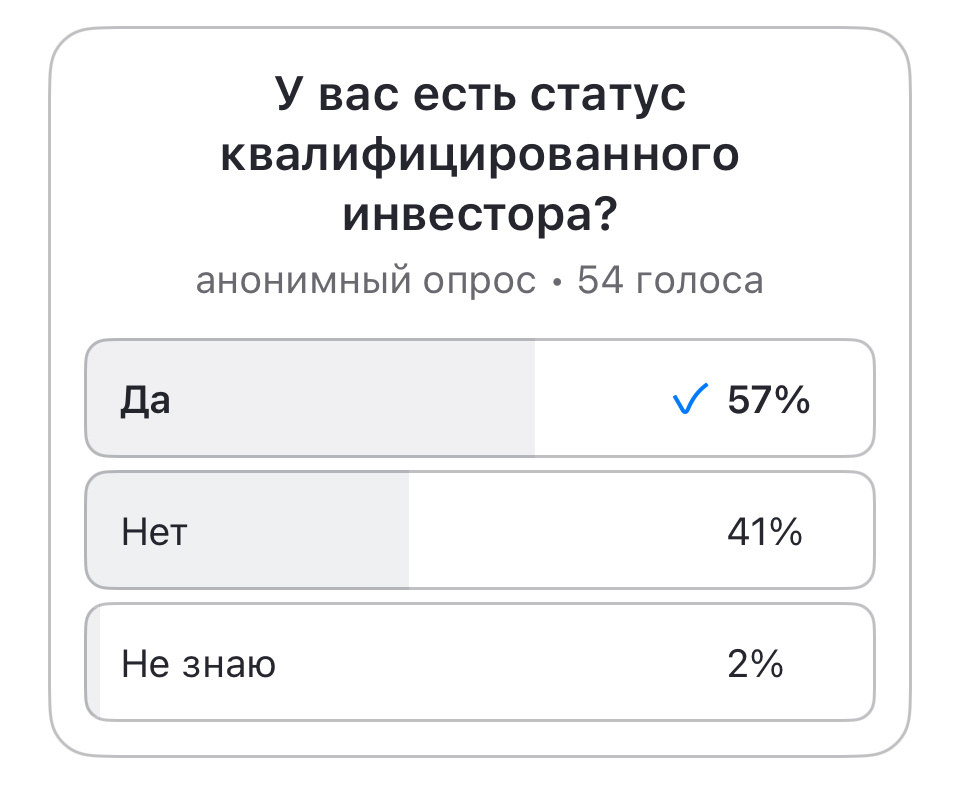Click the Нет answer text label
Screen dimensions: 960x802
coord(153,531)
